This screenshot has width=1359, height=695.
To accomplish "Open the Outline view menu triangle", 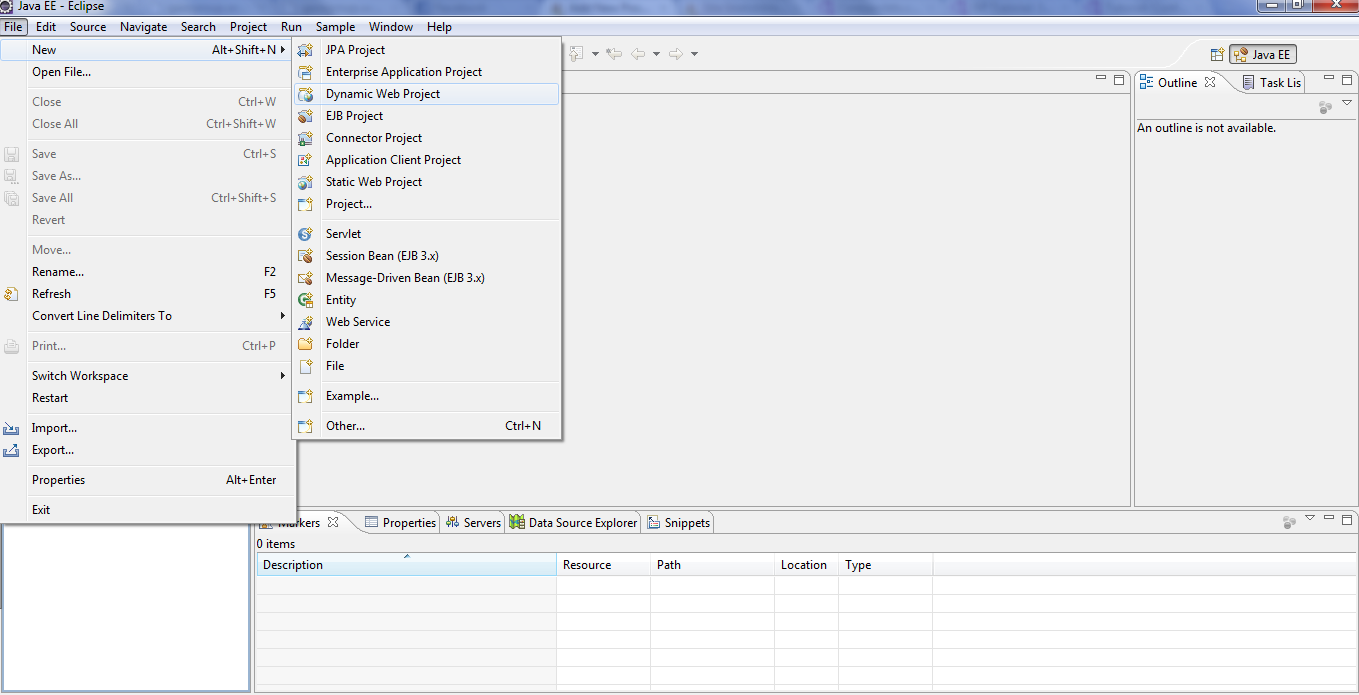I will pos(1346,103).
